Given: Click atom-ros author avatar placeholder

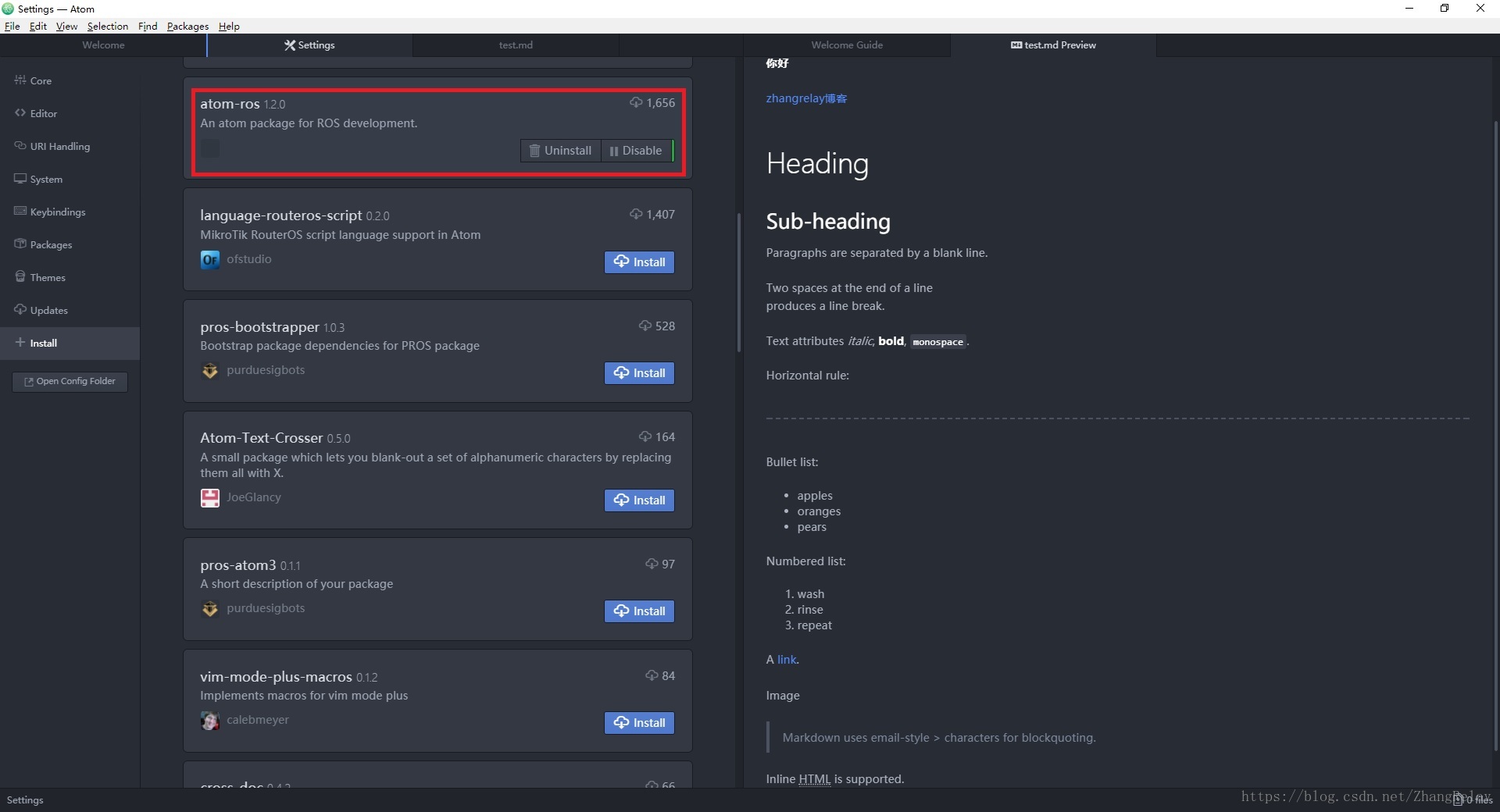Looking at the screenshot, I should 210,148.
